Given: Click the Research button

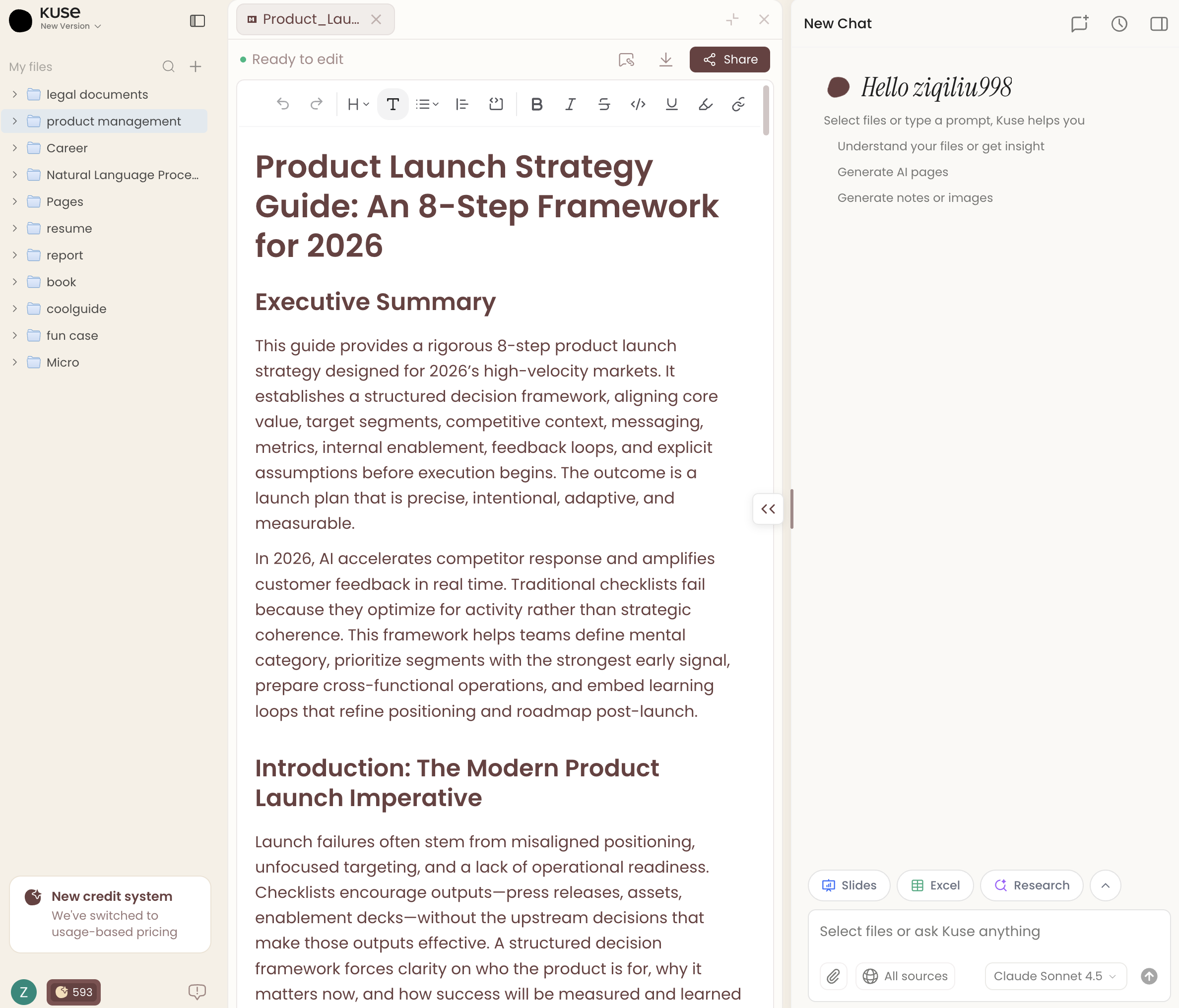Looking at the screenshot, I should tap(1032, 885).
